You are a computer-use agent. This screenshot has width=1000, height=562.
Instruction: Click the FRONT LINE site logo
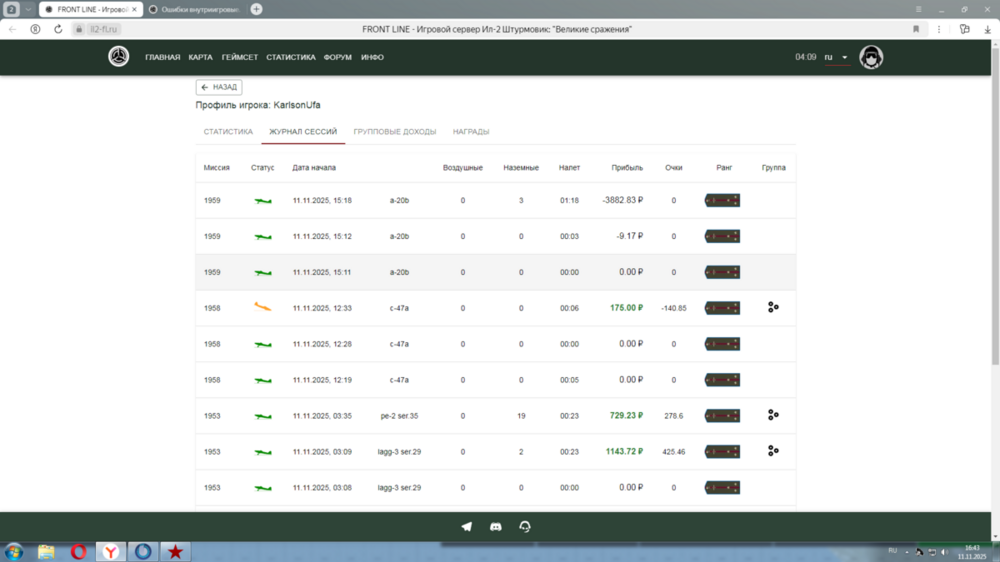119,57
